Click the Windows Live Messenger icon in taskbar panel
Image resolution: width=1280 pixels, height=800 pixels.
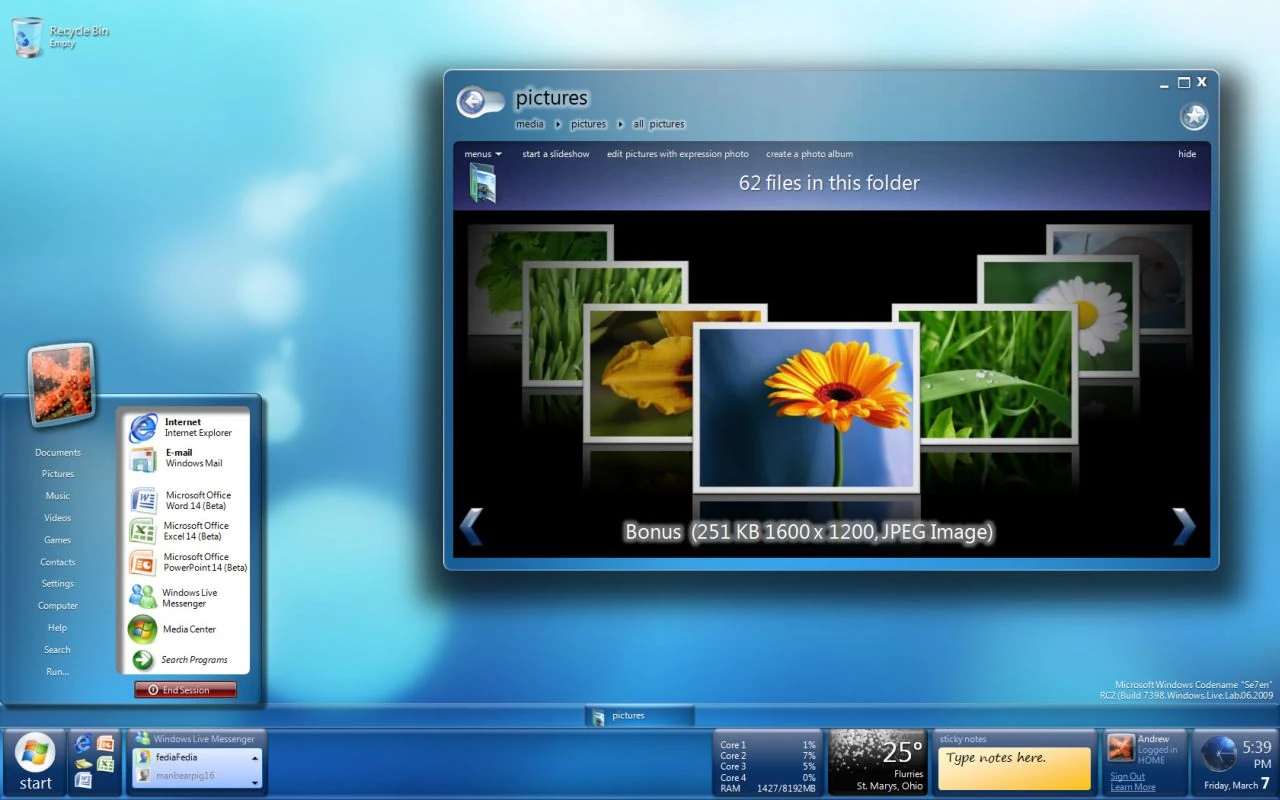(x=143, y=739)
